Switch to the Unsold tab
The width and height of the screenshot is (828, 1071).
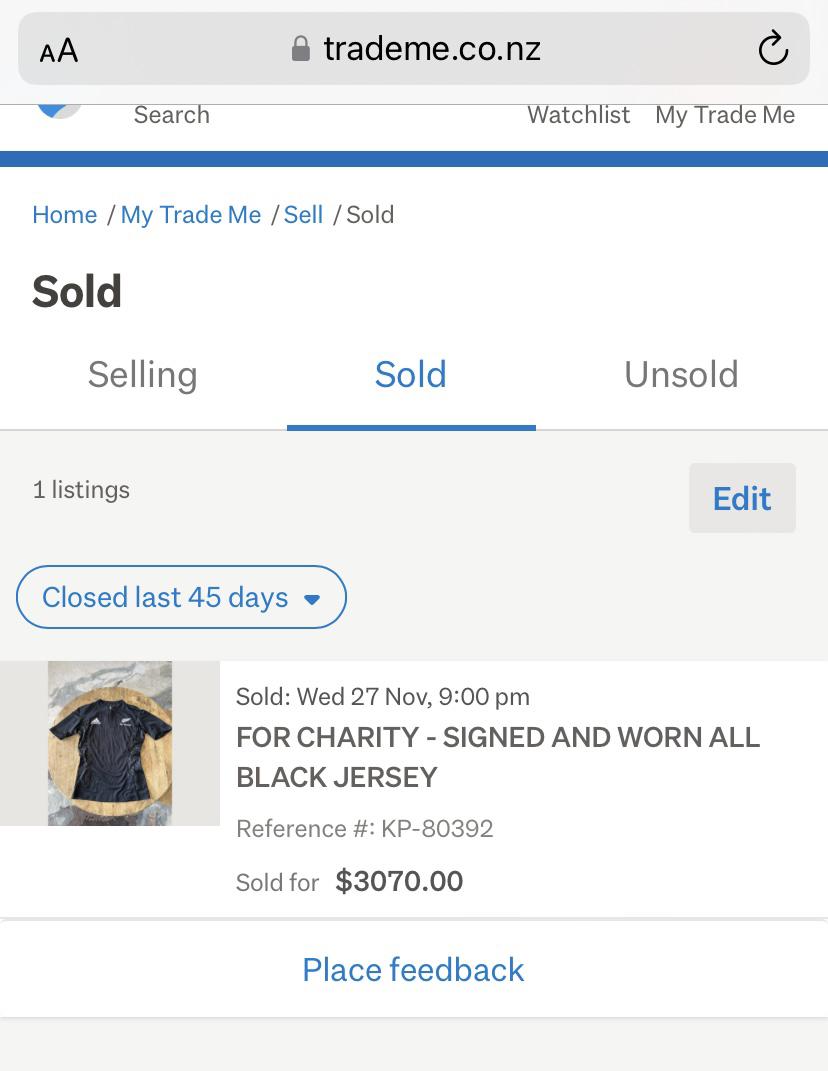[681, 375]
